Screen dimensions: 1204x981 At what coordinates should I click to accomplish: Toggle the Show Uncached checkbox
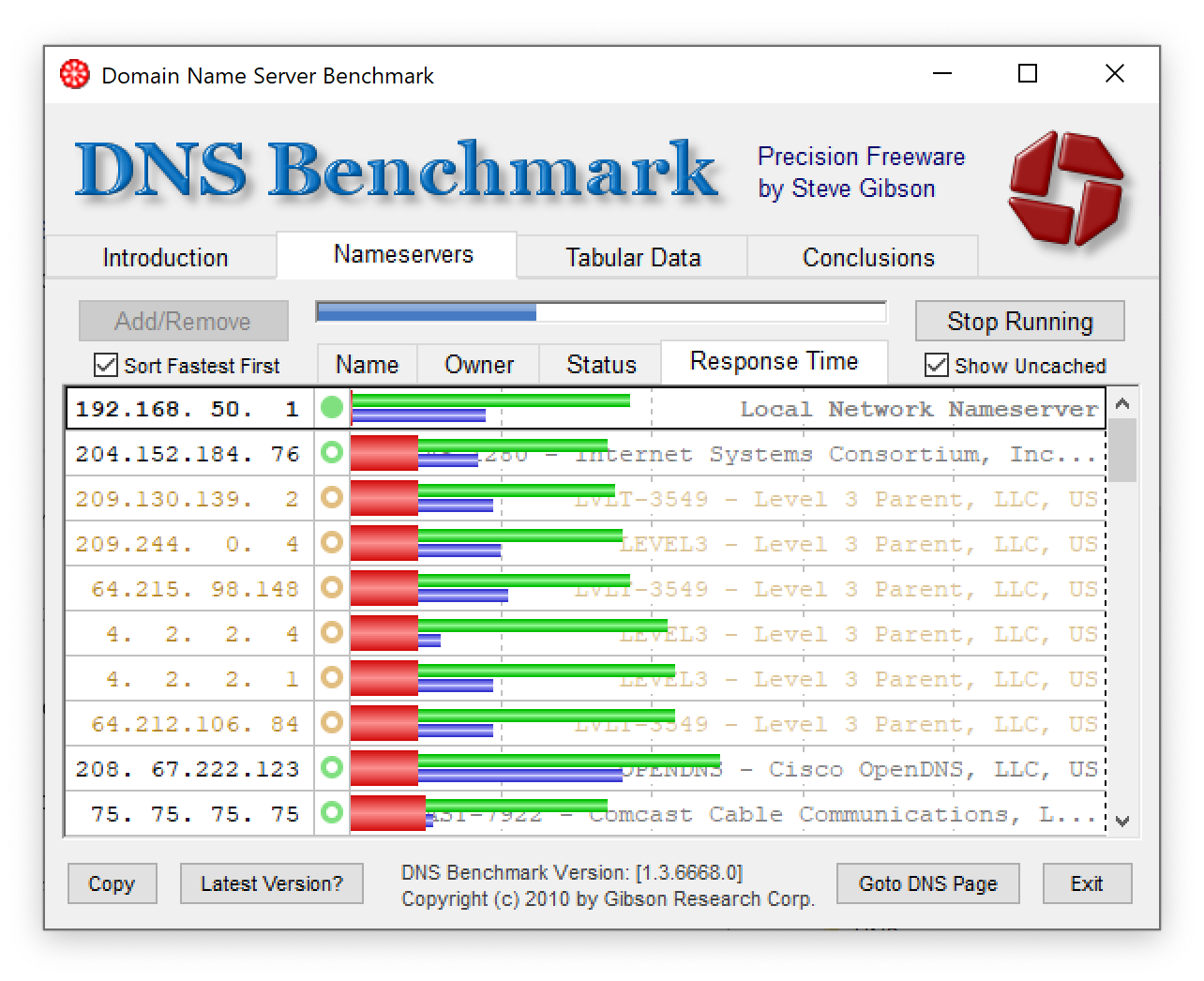[x=936, y=365]
